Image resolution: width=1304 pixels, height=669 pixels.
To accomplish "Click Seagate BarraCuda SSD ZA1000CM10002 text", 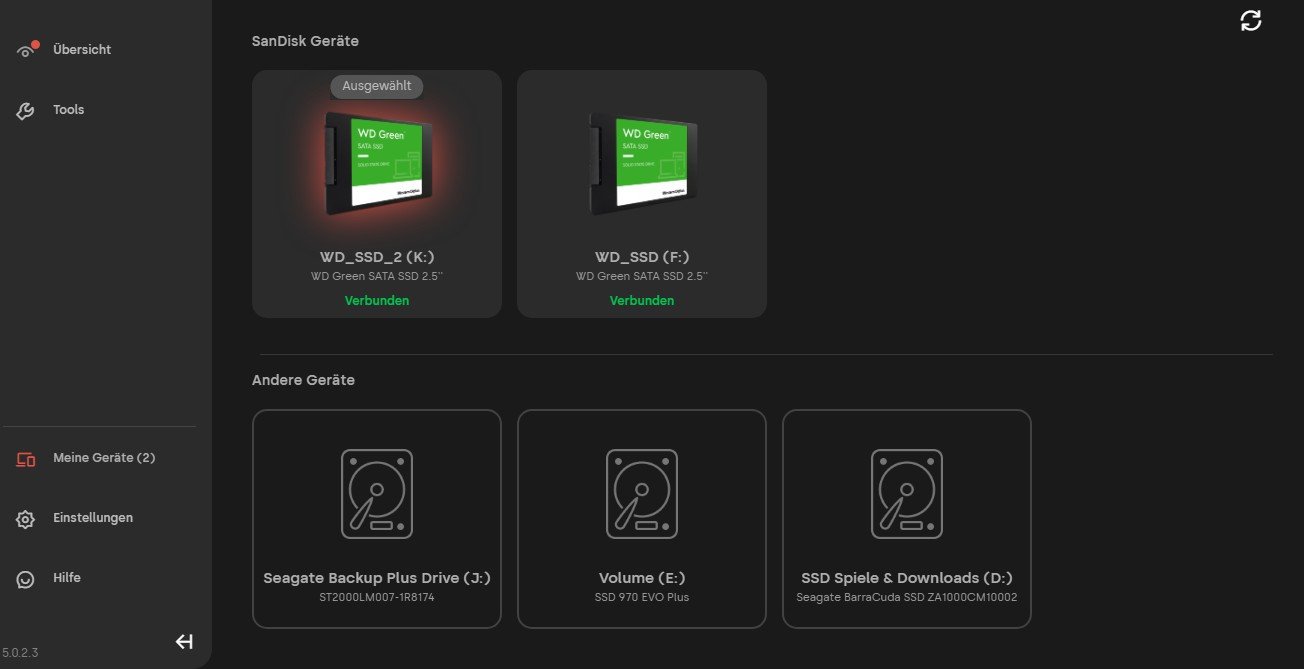I will pos(907,597).
